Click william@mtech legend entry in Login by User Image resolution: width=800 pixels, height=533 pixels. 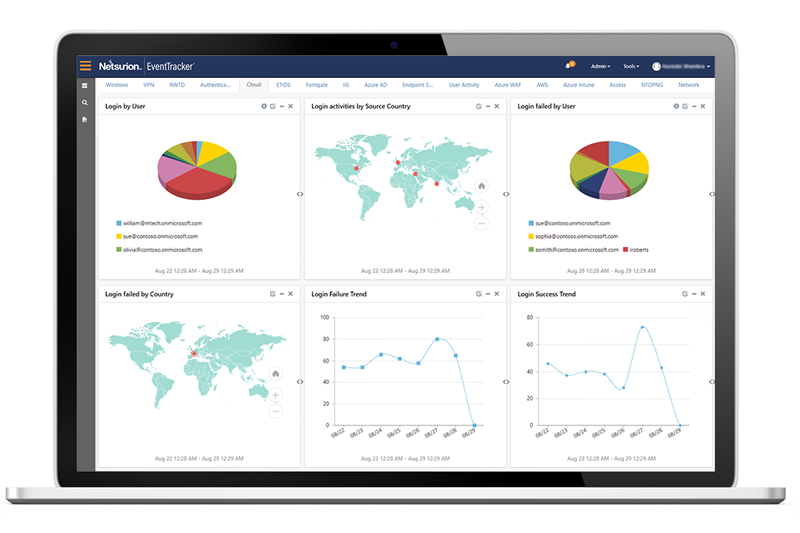point(159,223)
